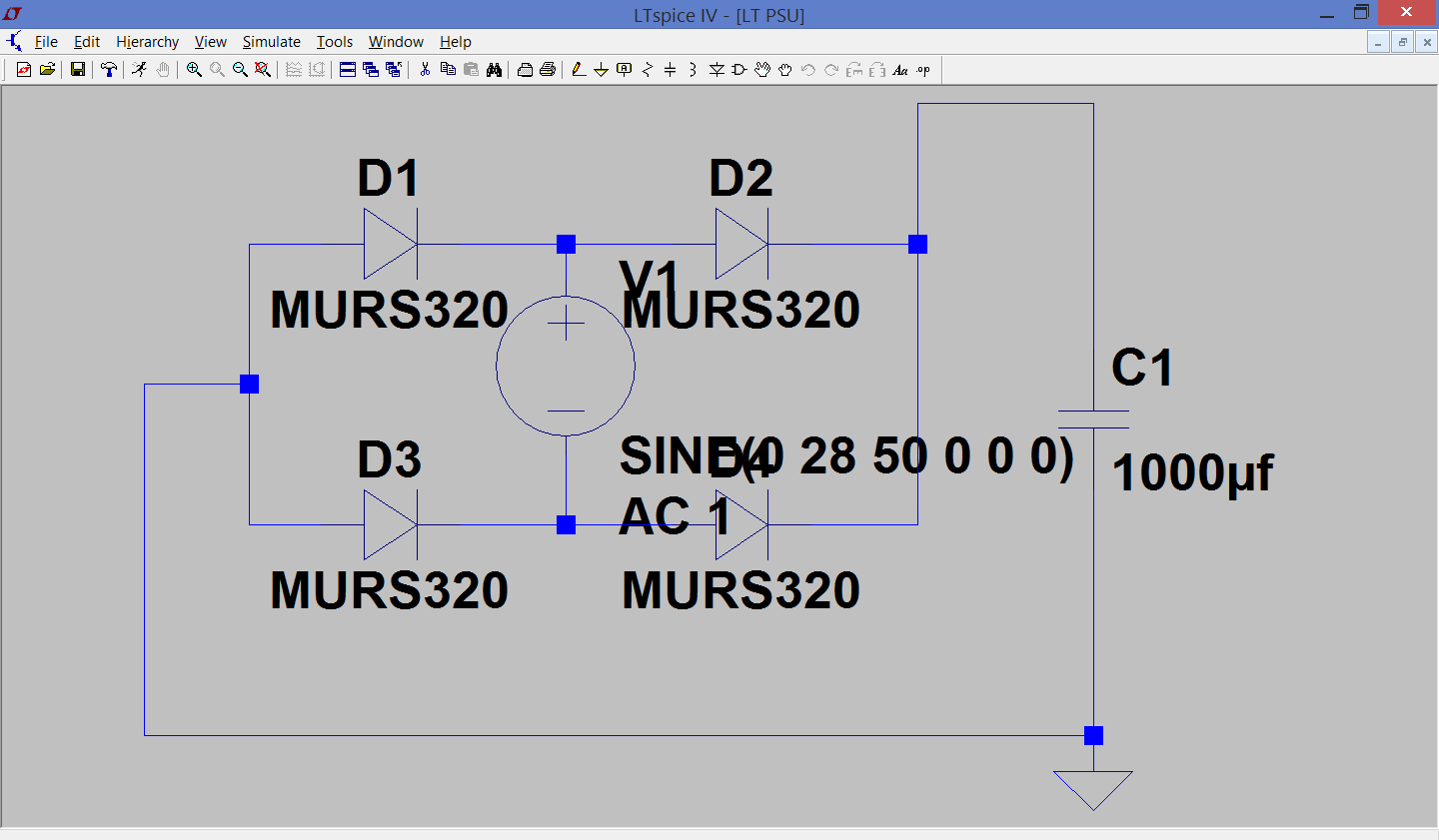Open the Edit menu
1439x840 pixels.
click(87, 42)
